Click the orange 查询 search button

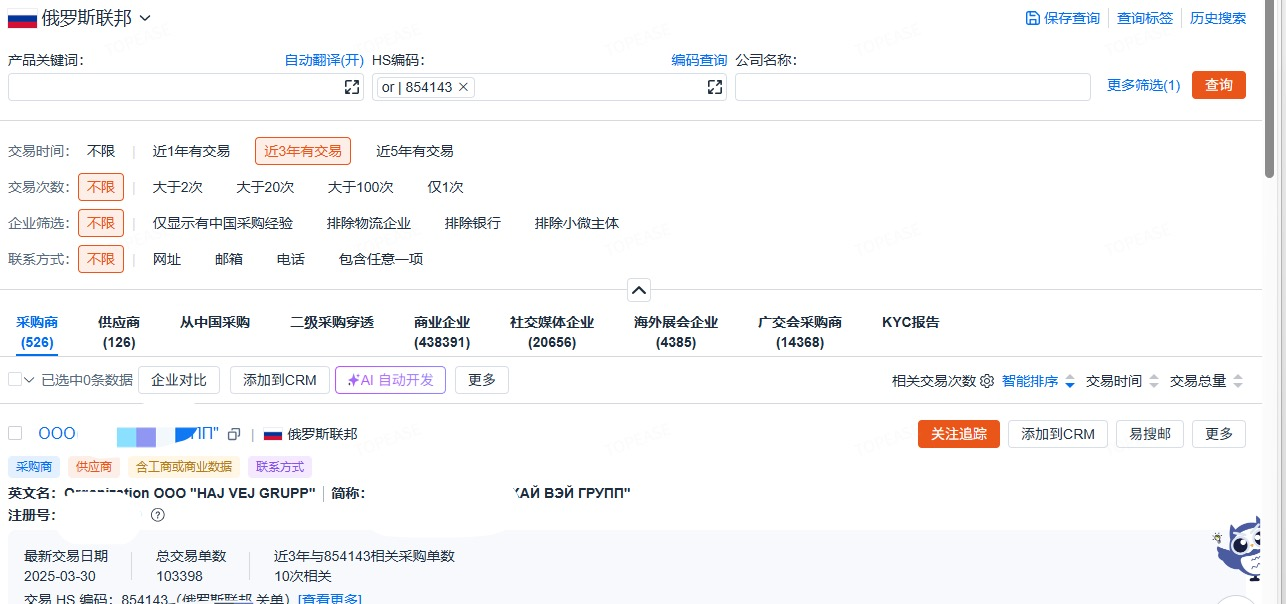1218,85
